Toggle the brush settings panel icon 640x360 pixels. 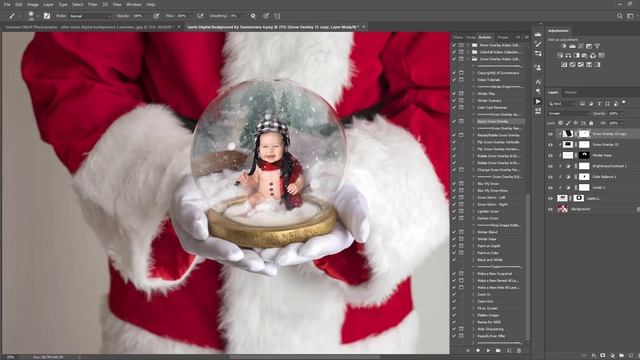pos(47,16)
